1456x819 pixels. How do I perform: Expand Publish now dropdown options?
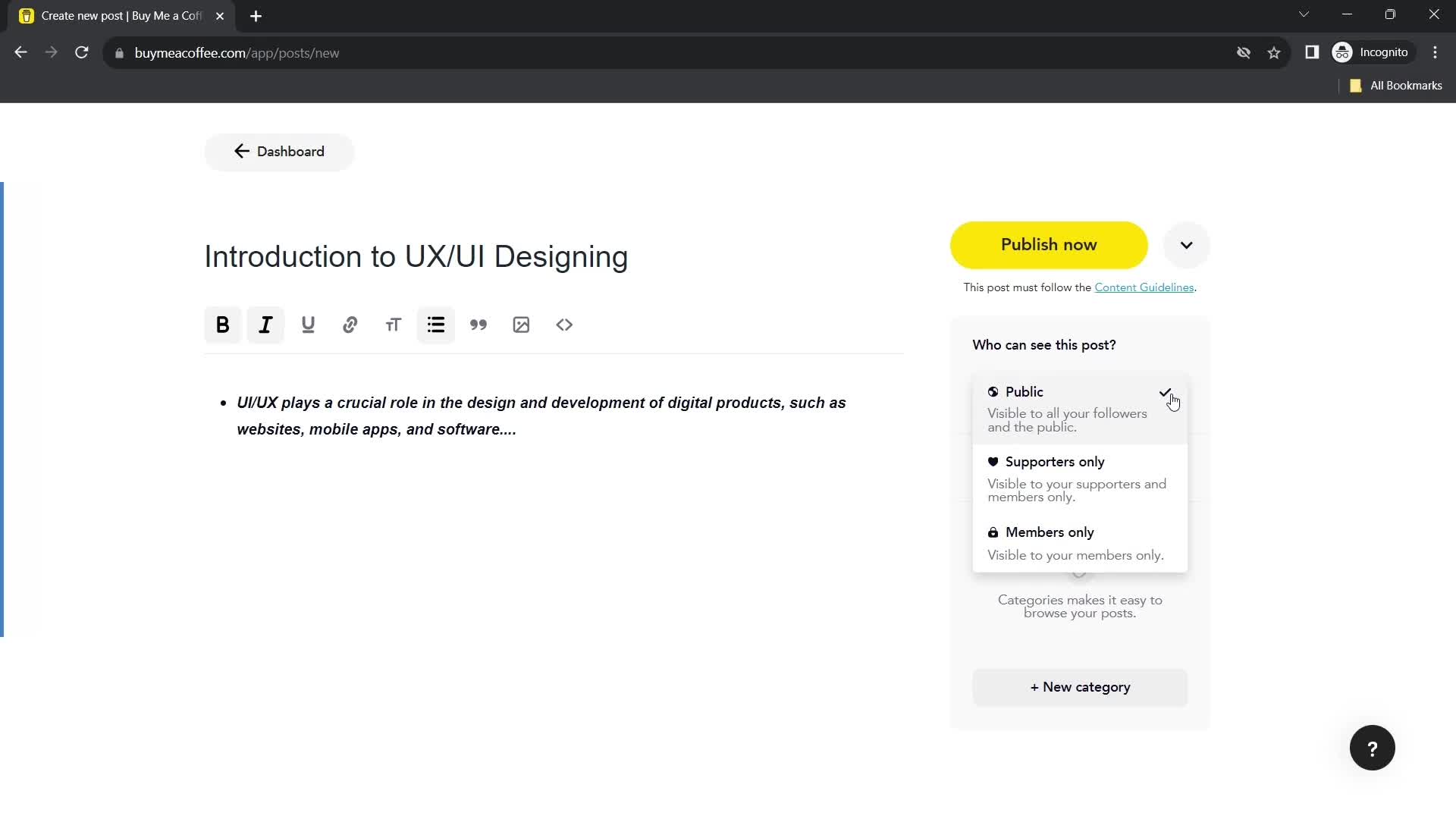[1187, 244]
